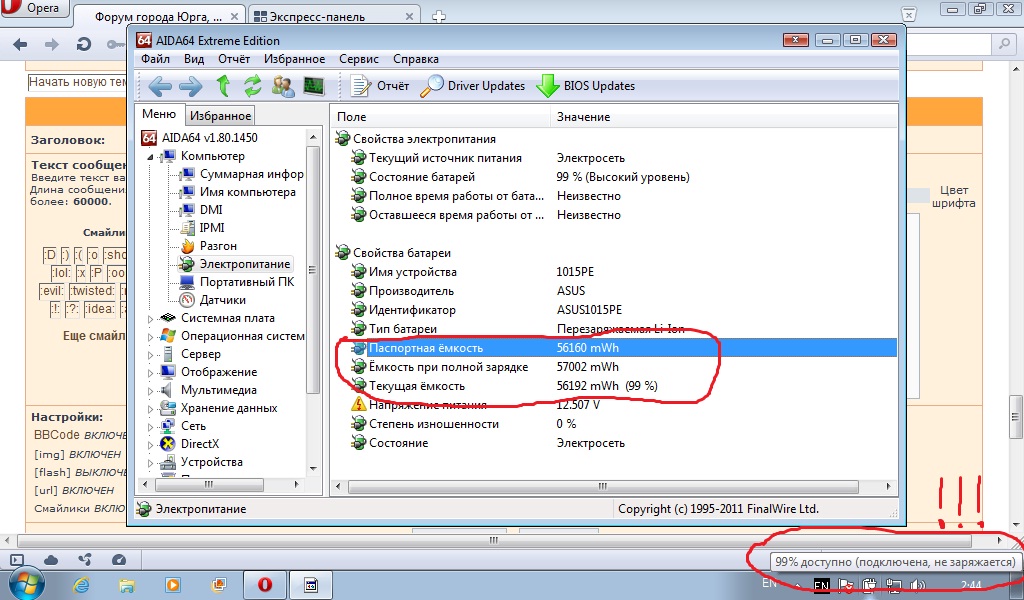
Task: Select the Разгон flame item in tree
Action: pos(217,246)
